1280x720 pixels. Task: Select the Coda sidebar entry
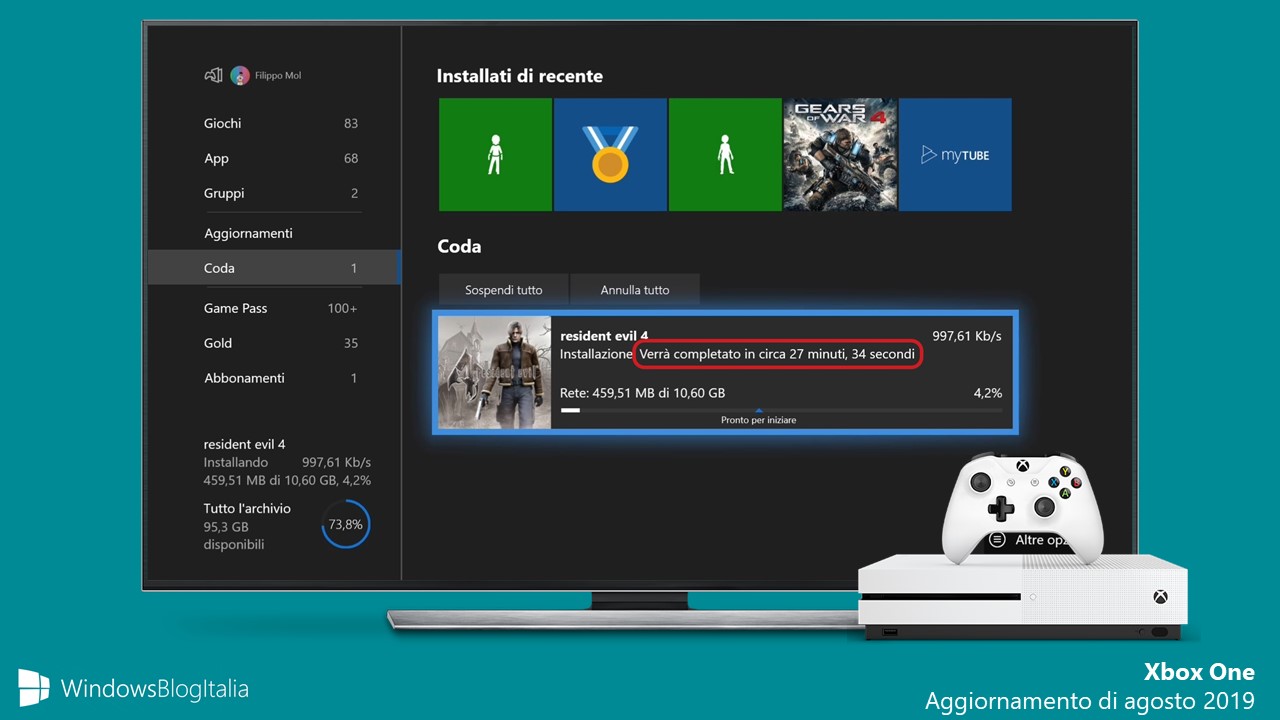(274, 268)
